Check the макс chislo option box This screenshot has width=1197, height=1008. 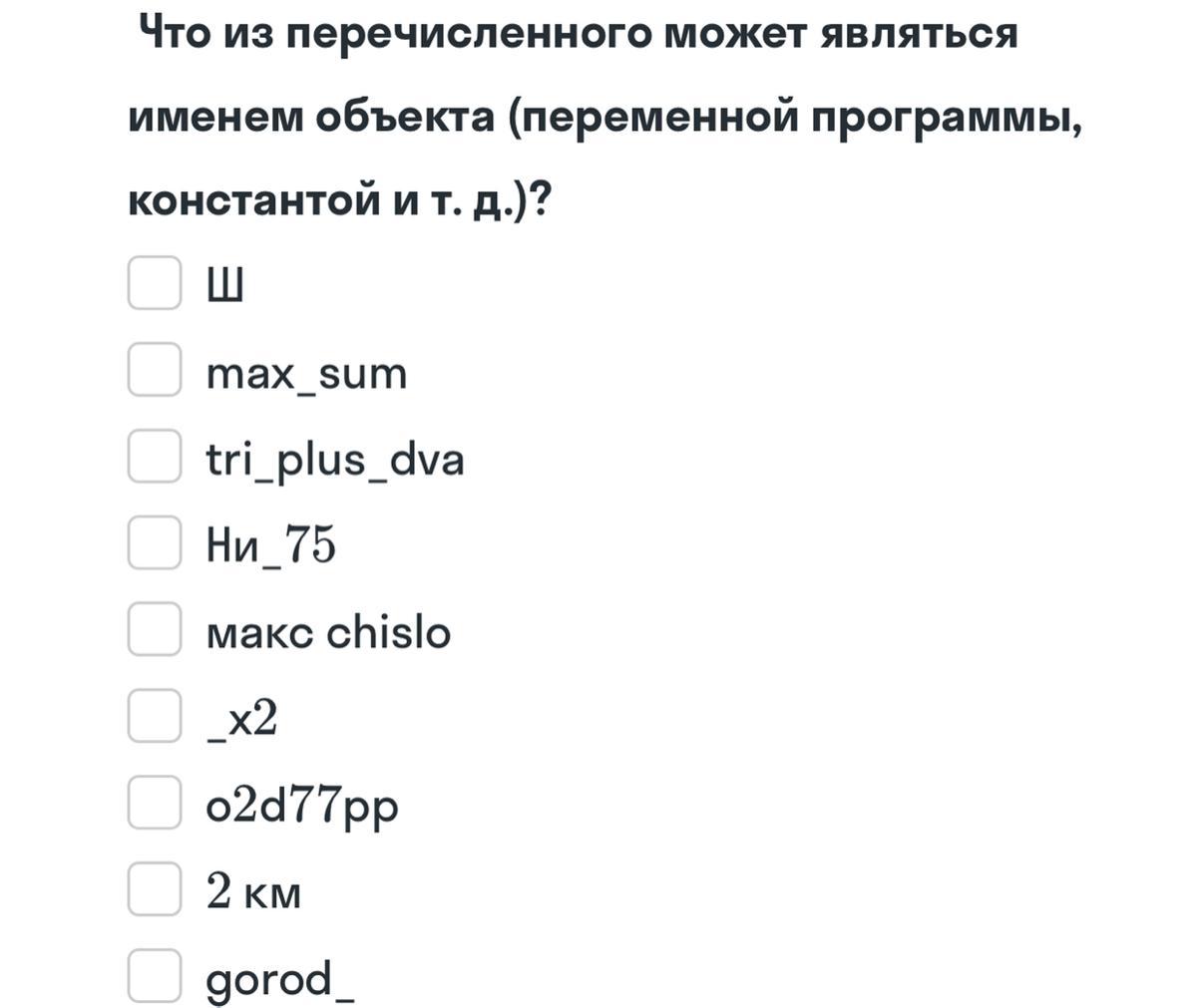point(155,629)
